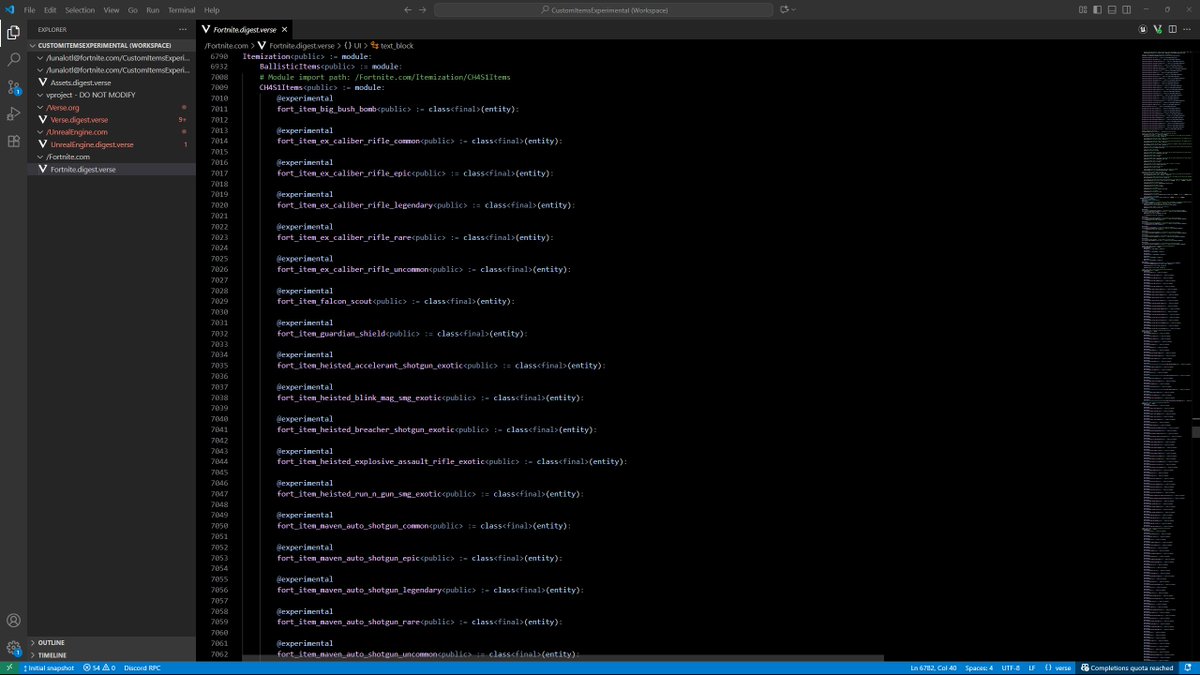This screenshot has height=675, width=1200.
Task: Collapse the /UnrealEngine.com folder
Action: click(x=112, y=132)
